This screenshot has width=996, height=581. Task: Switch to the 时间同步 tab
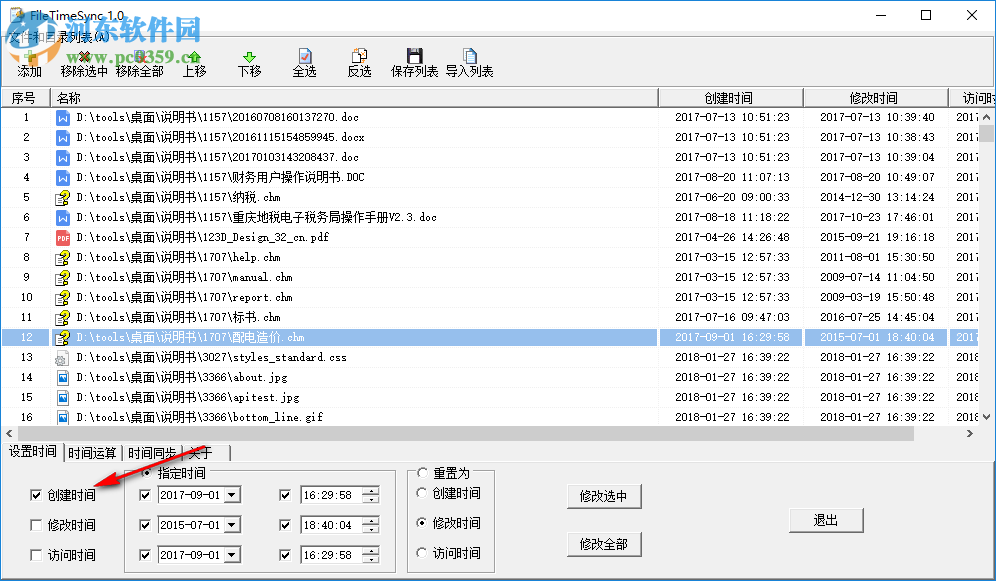coord(151,452)
